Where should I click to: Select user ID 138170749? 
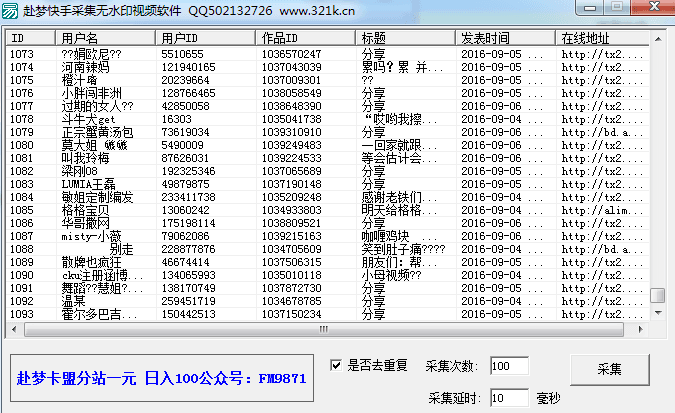click(188, 288)
